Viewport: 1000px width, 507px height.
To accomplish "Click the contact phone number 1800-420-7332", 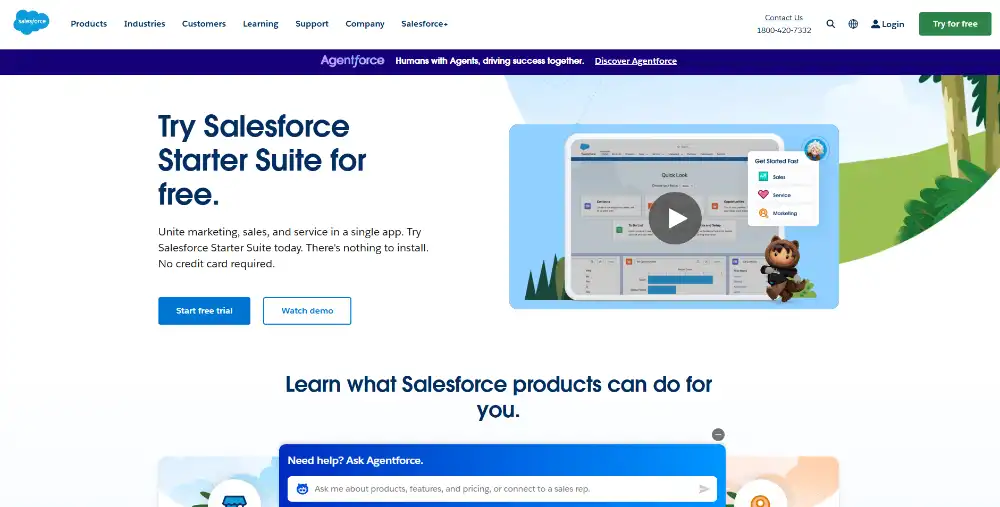I will 784,31.
